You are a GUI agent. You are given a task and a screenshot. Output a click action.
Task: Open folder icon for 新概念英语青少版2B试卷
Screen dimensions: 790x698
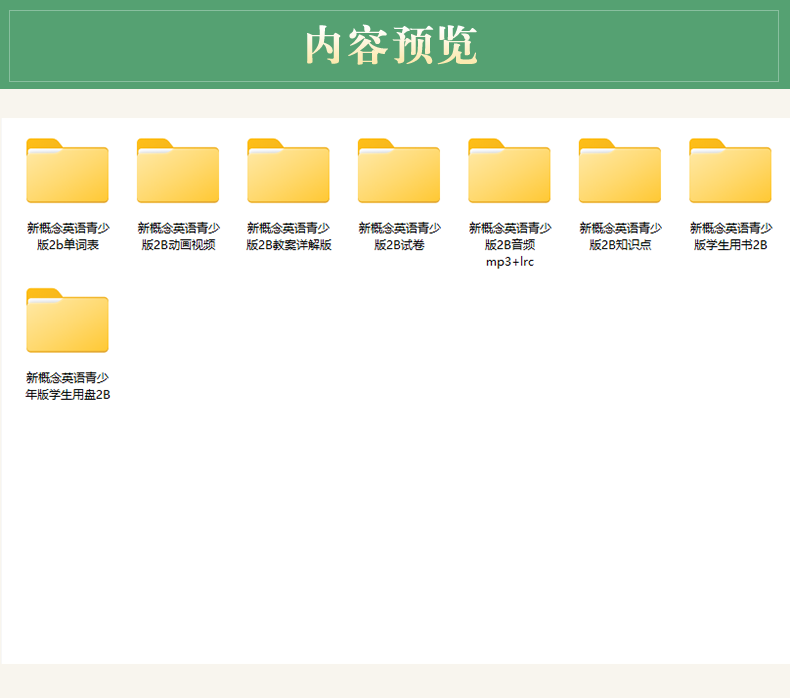tap(399, 170)
